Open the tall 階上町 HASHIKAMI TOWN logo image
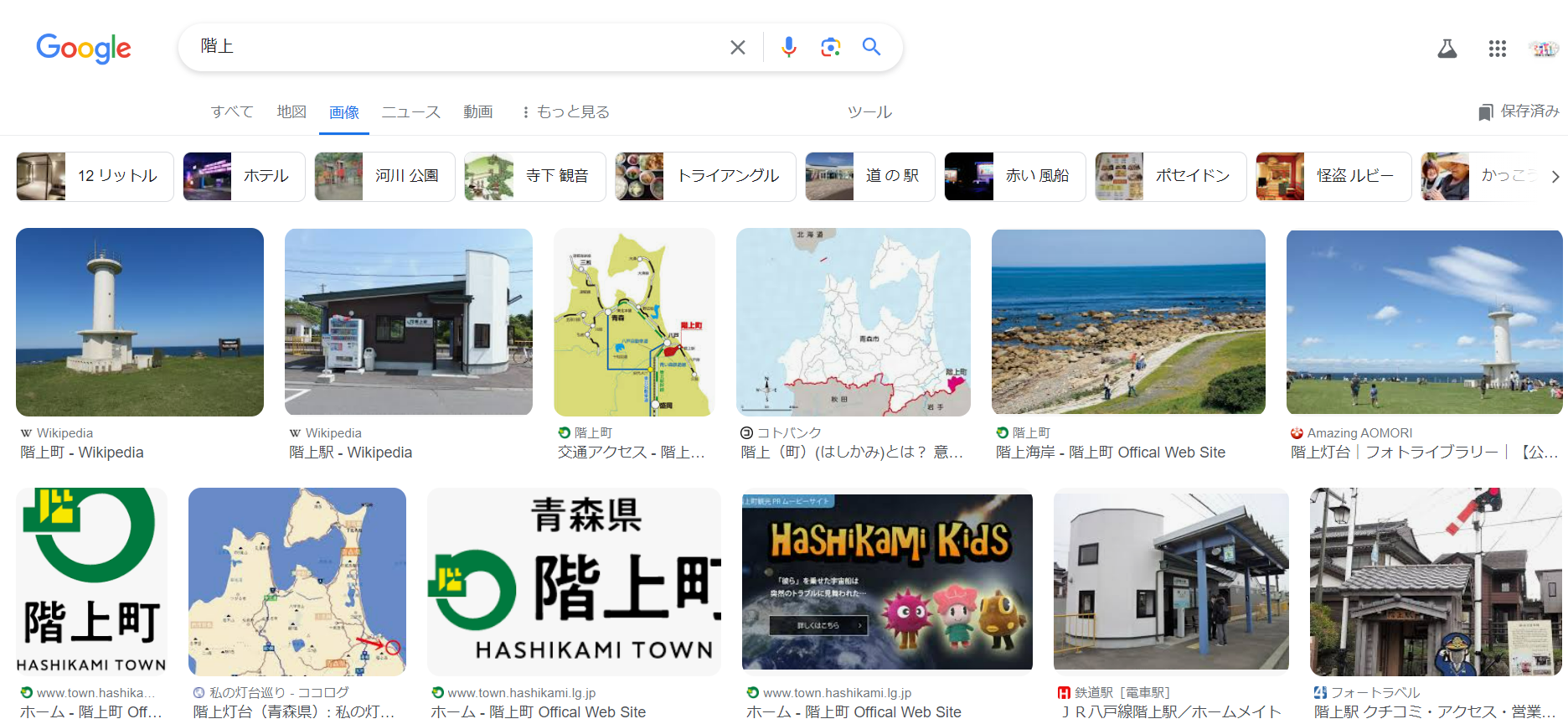 tap(91, 582)
